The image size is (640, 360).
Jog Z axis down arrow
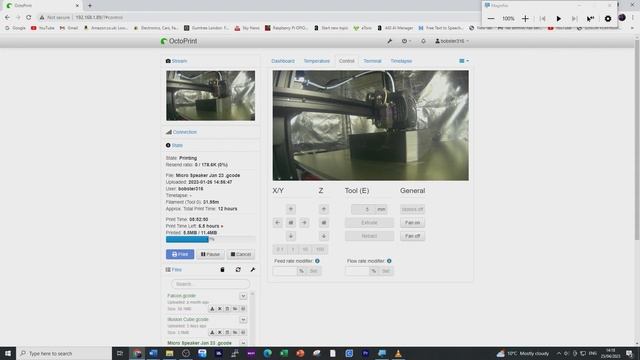(x=324, y=236)
